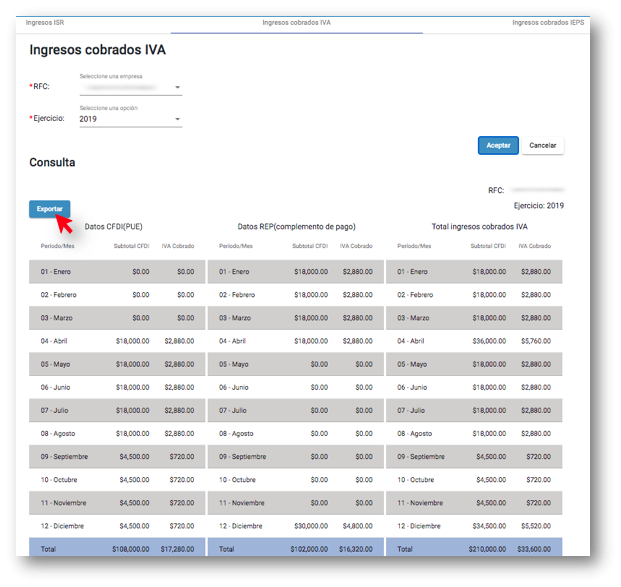The width and height of the screenshot is (621, 587).
Task: Select 07 - Julio row in REP table
Action: (295, 410)
